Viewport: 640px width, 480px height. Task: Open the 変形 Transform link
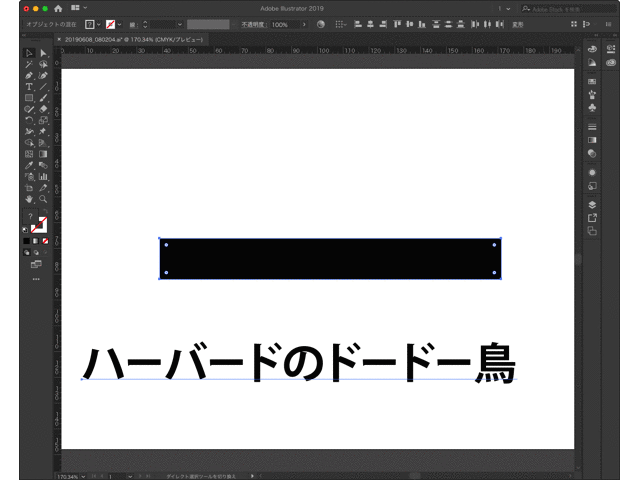click(518, 25)
